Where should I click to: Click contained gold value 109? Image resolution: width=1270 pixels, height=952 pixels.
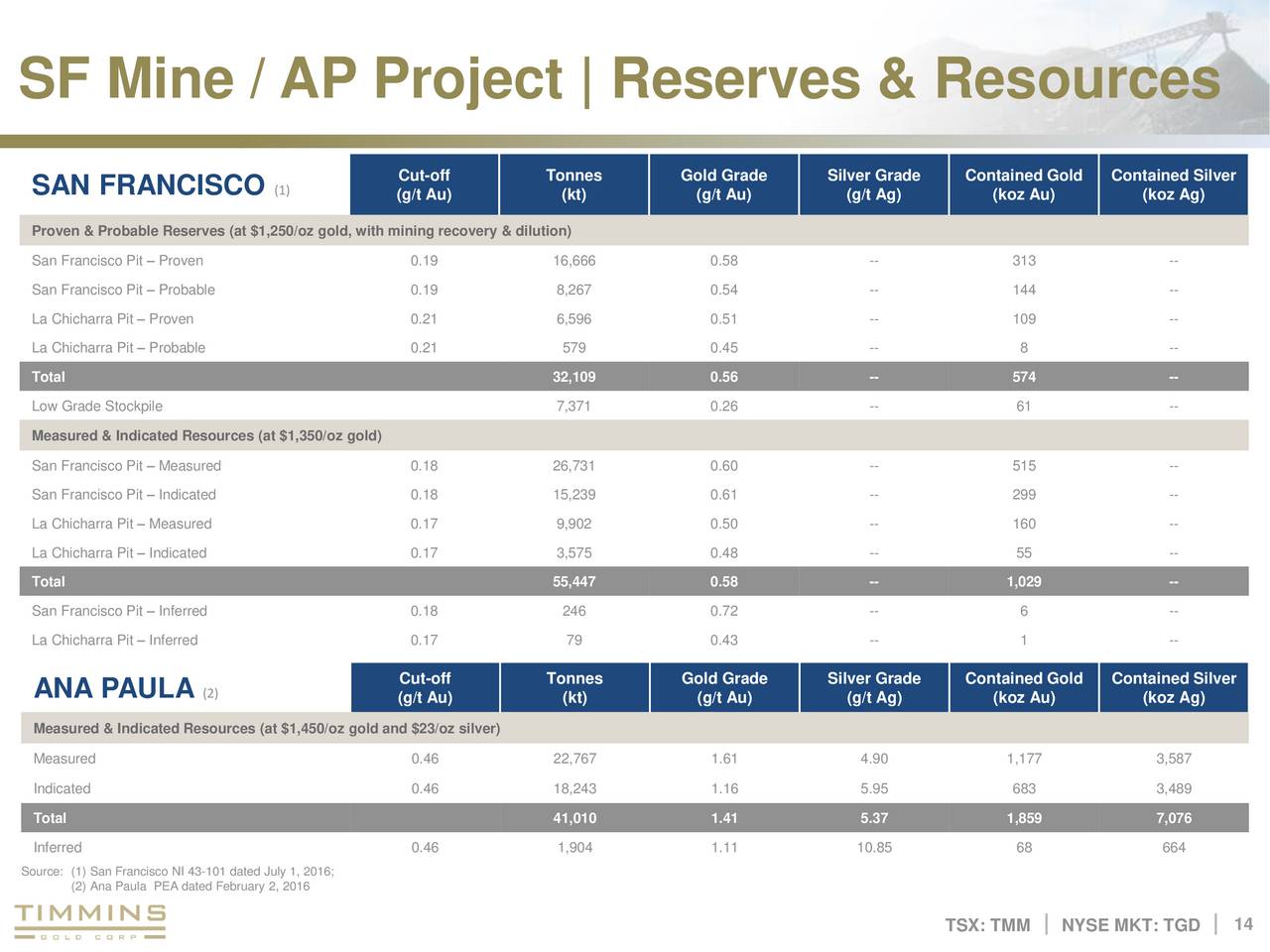1024,319
